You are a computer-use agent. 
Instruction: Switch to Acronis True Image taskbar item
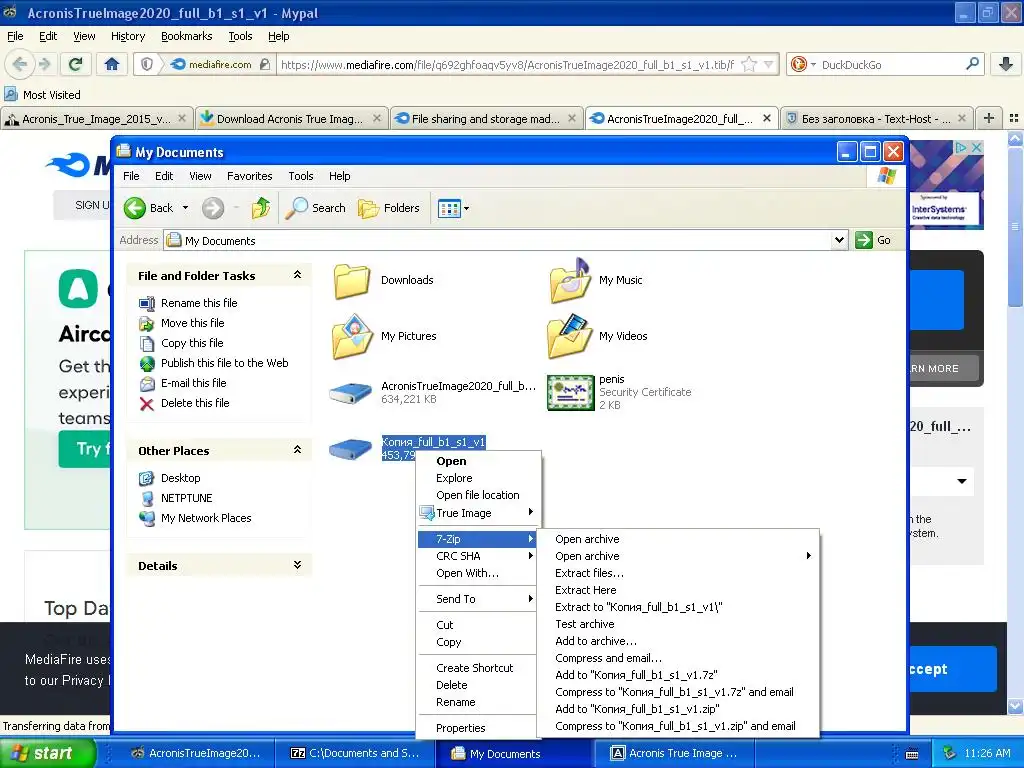673,753
